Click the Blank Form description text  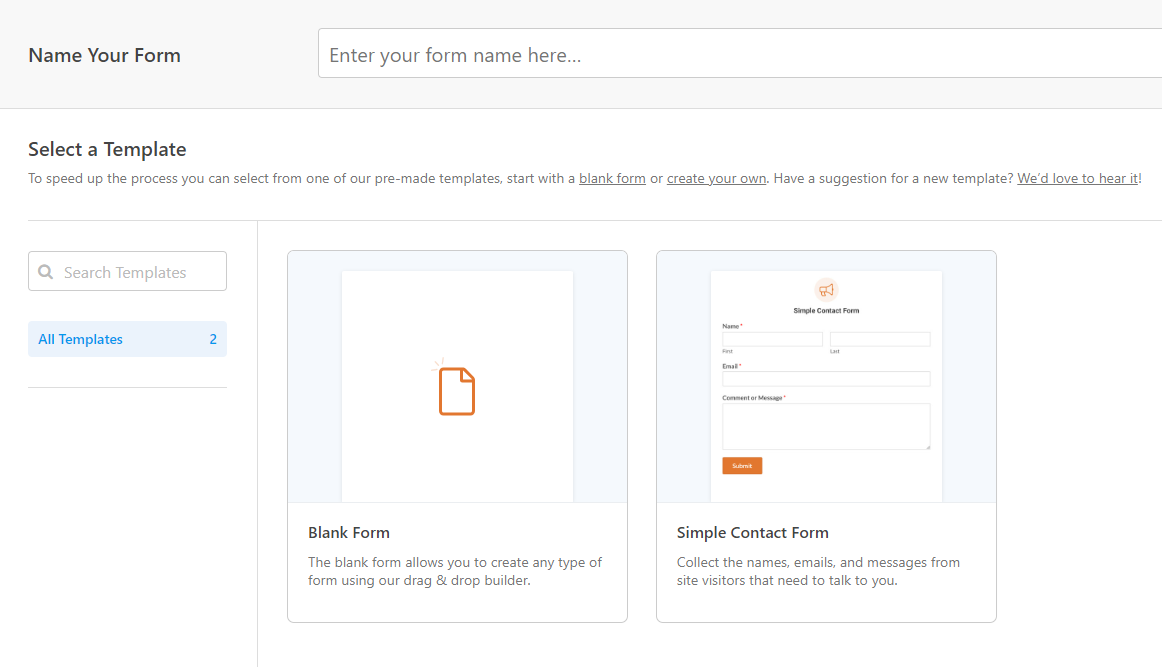[x=455, y=571]
